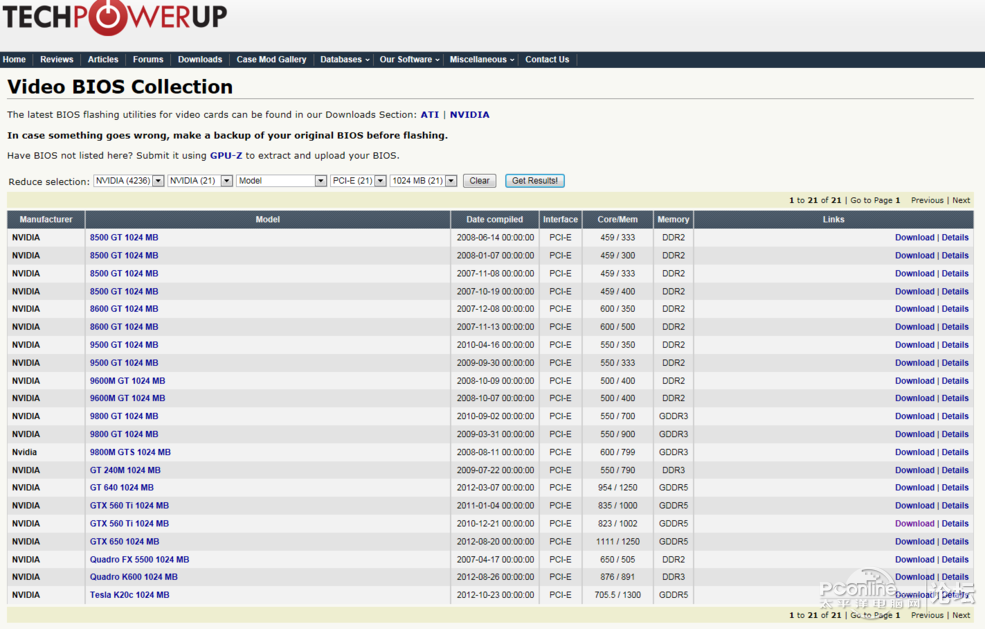Open GTX 560 Ti entry dated 2011-01-04
Image resolution: width=985 pixels, height=629 pixels.
129,506
